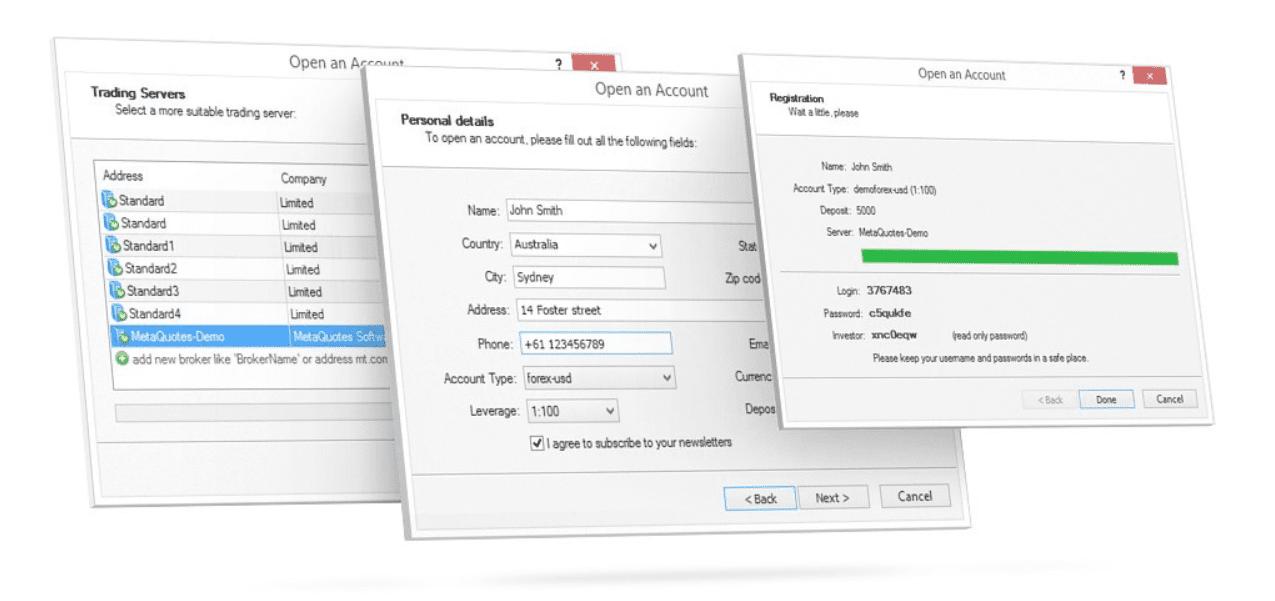Select the MetaQuotes-Demo row label
Image resolution: width=1275 pixels, height=601 pixels.
(177, 337)
